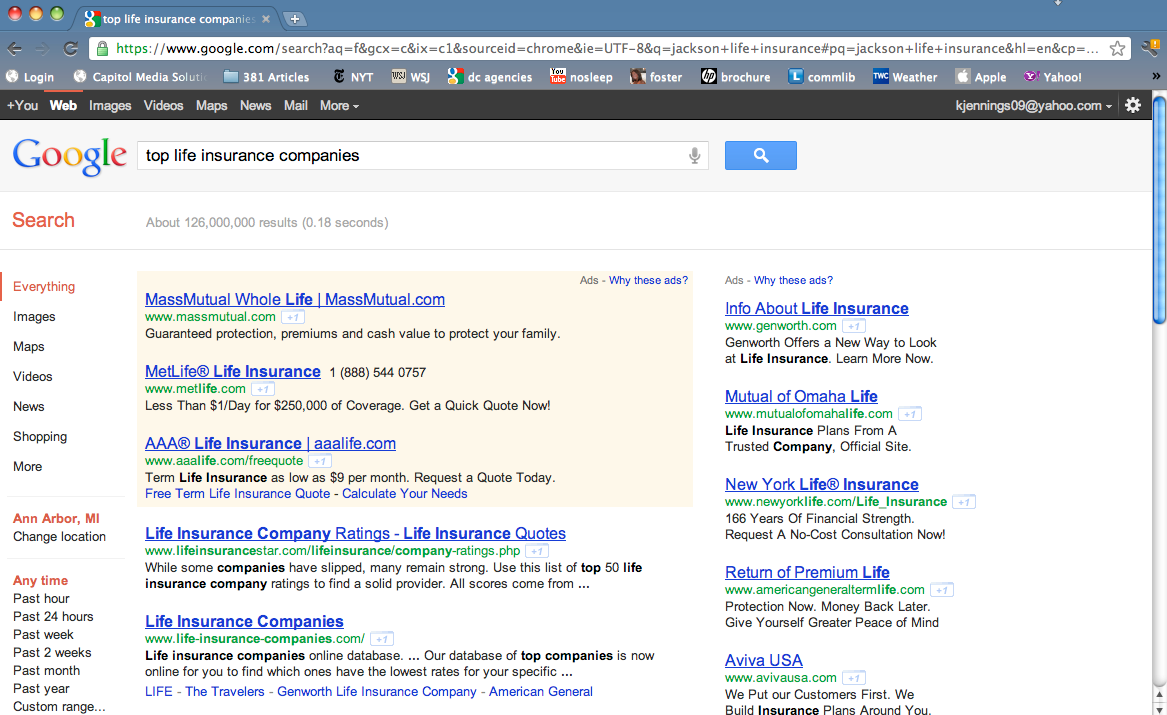The width and height of the screenshot is (1167, 715).
Task: Show more bookmarks with the chevron
Action: tap(1155, 77)
